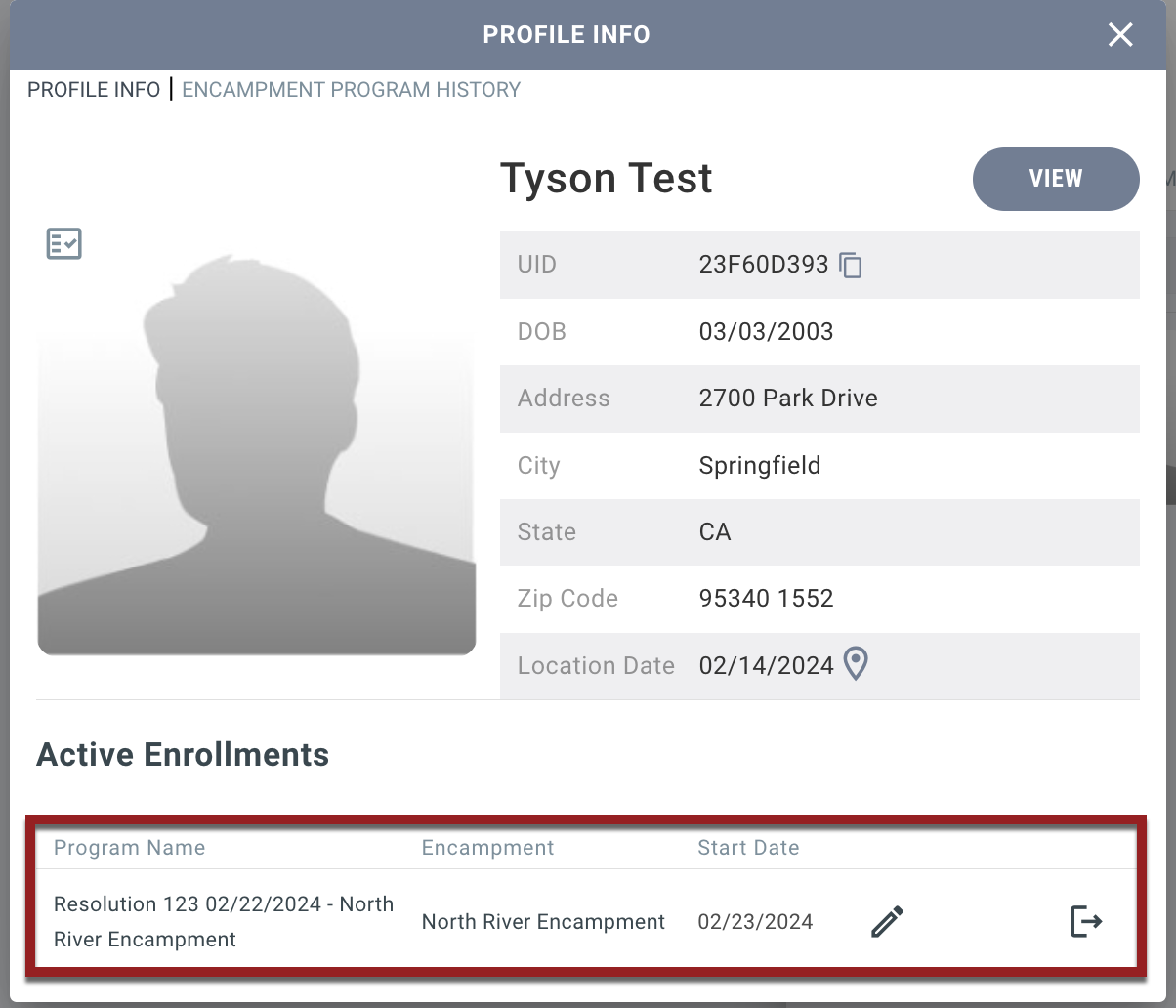Select Tyson Test's name heading
The height and width of the screenshot is (1008, 1176).
tap(606, 178)
